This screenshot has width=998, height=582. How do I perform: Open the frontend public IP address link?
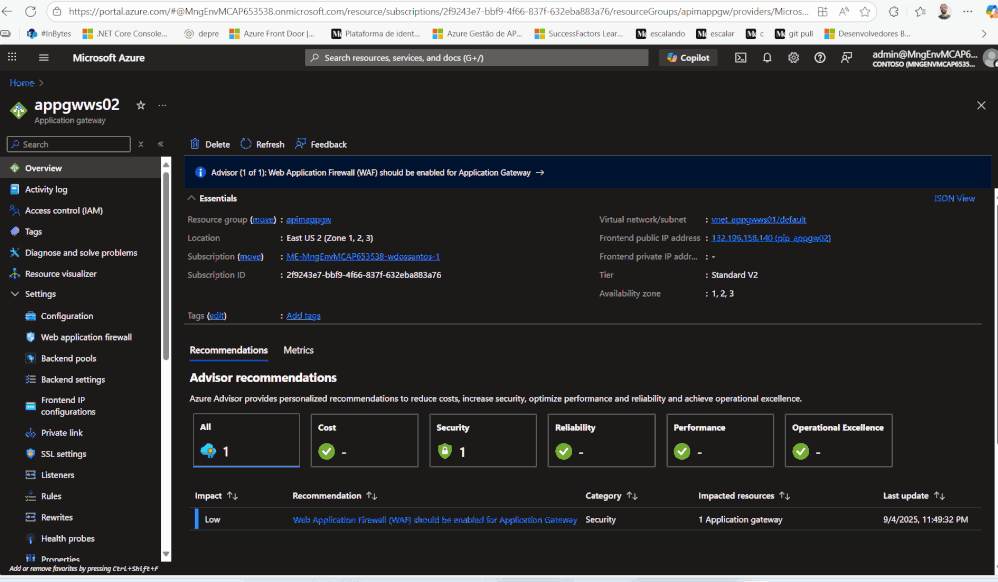click(771, 238)
